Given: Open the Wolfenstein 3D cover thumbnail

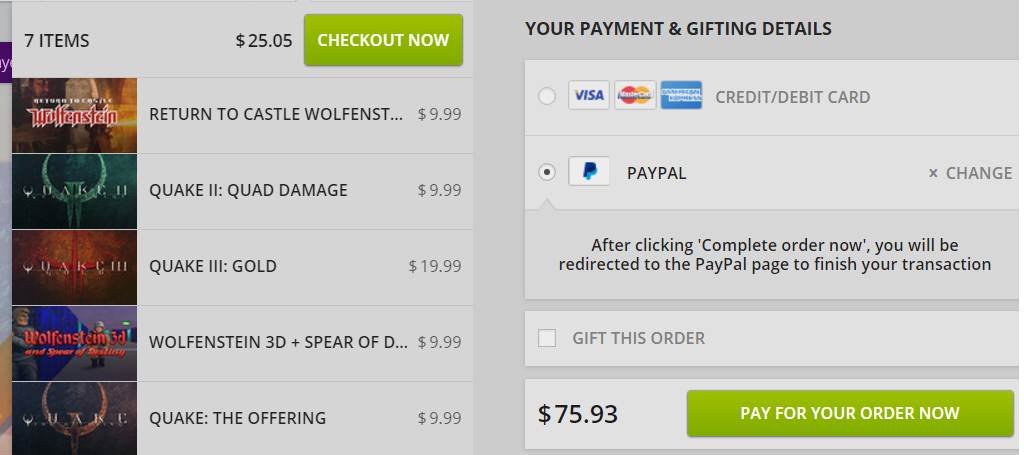Looking at the screenshot, I should tap(74, 343).
